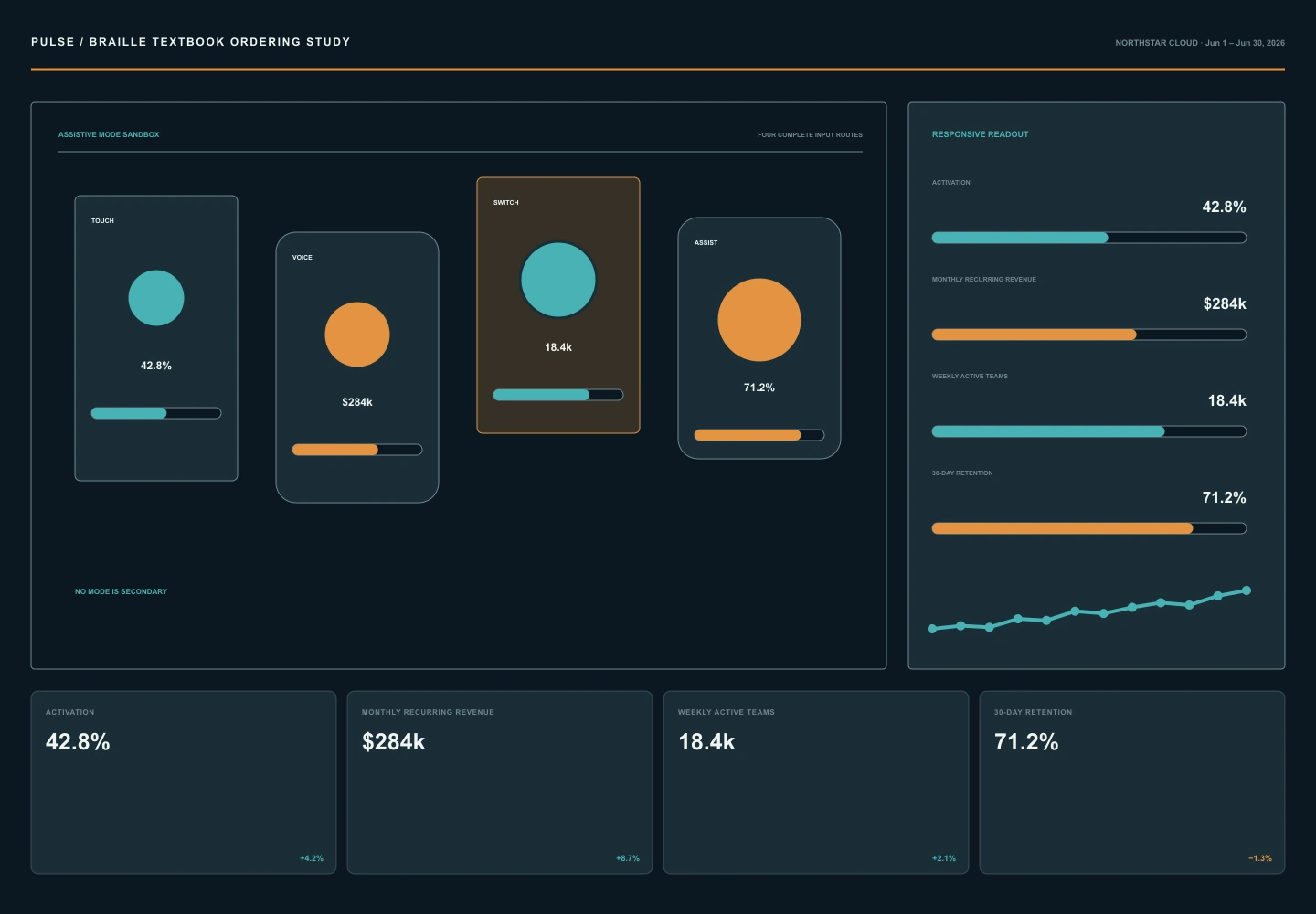
Task: Click the Activation bar in Responsive Readout
Action: (1089, 238)
